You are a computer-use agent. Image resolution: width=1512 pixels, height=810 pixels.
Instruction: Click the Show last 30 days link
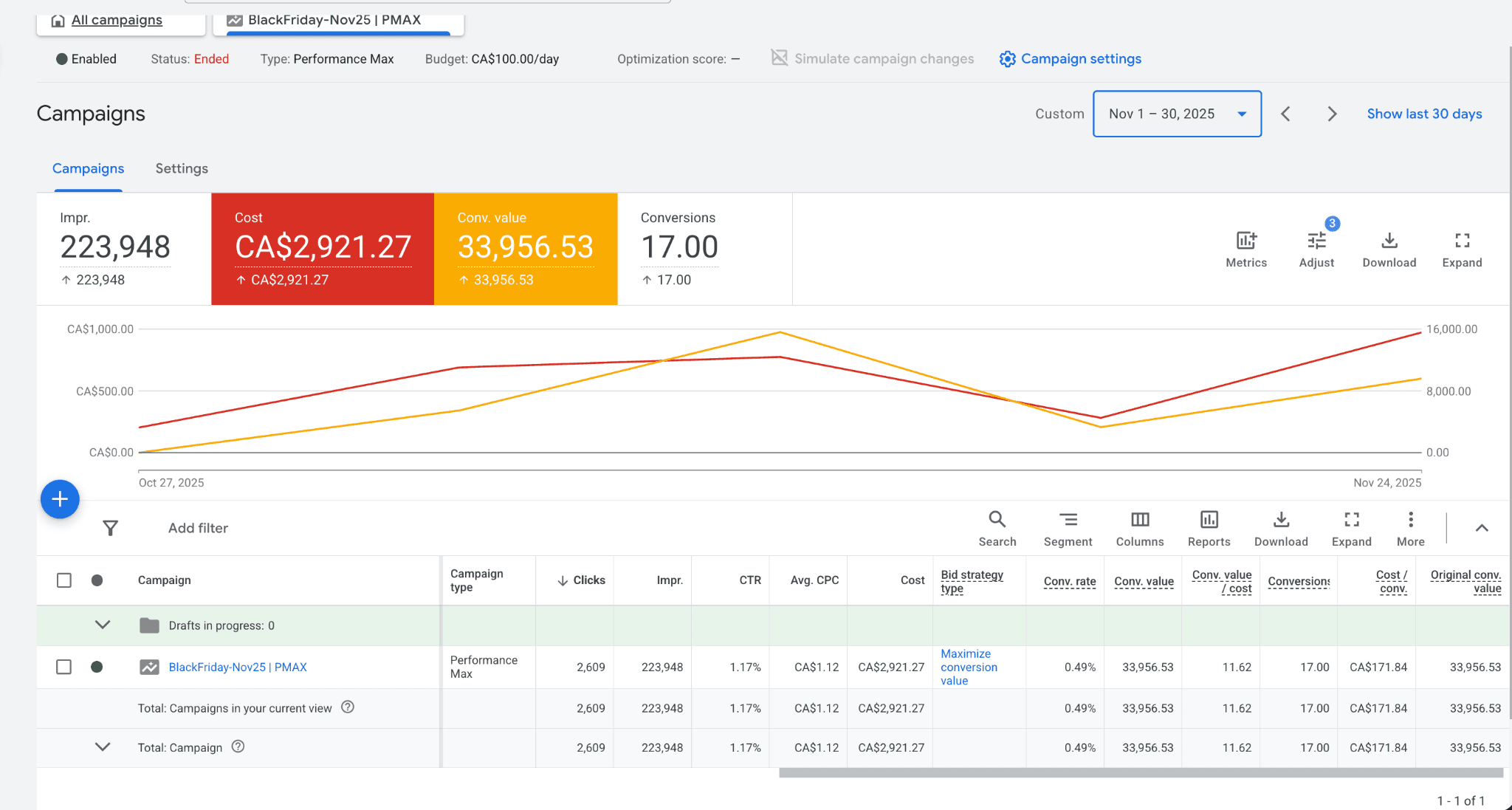click(x=1423, y=114)
